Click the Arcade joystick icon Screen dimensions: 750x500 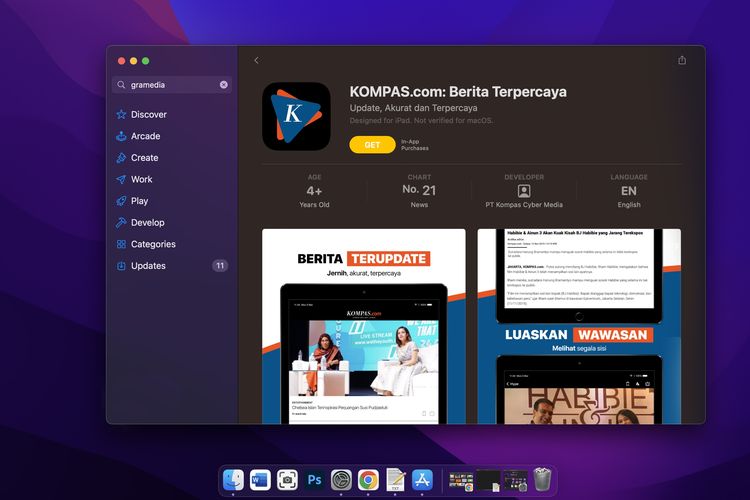click(121, 136)
